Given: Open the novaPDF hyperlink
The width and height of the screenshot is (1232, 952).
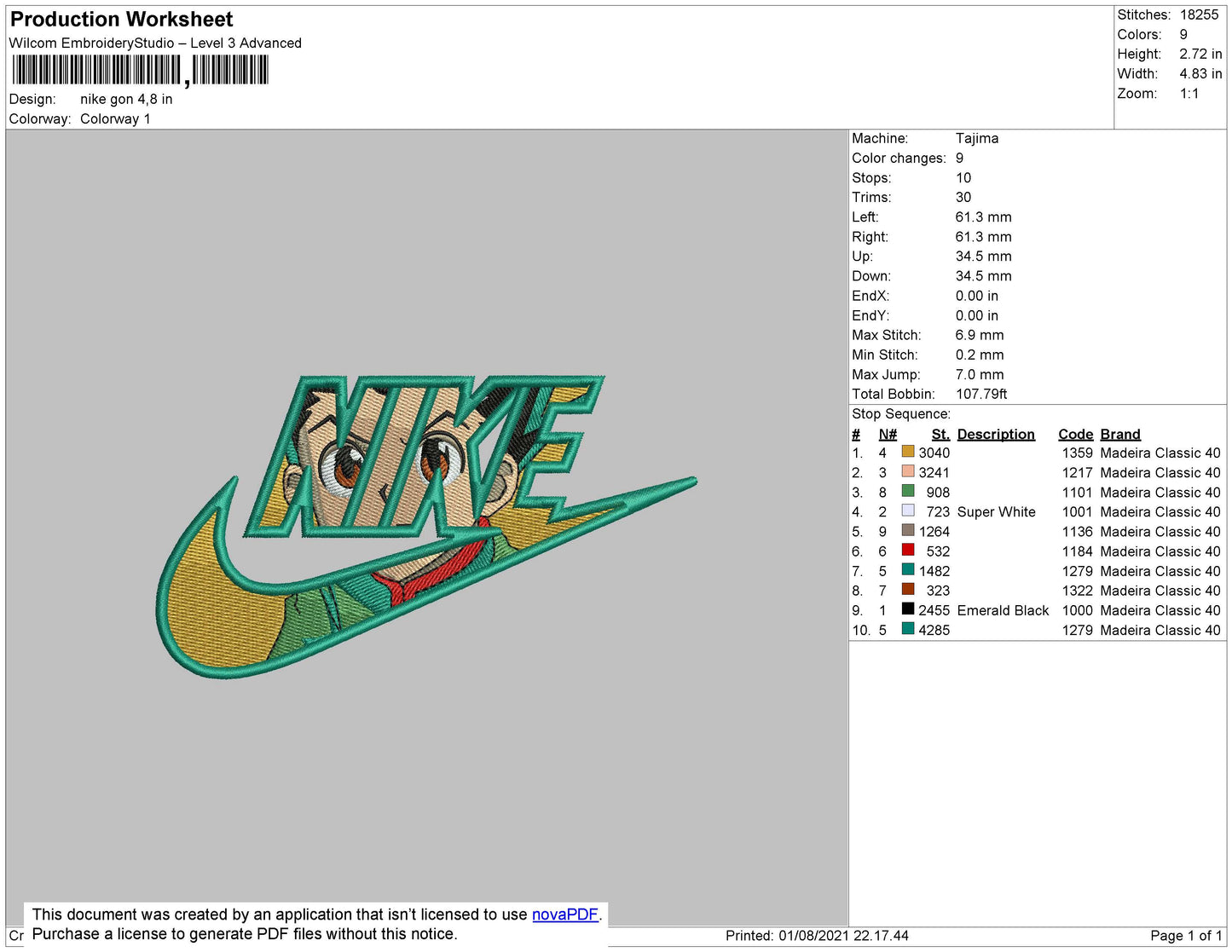Looking at the screenshot, I should [564, 914].
